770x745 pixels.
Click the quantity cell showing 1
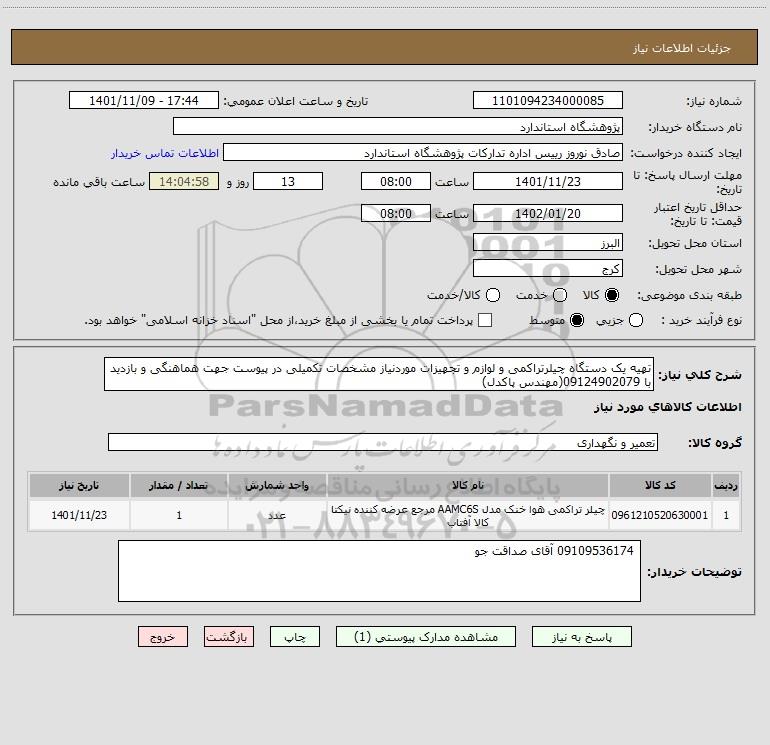[179, 515]
